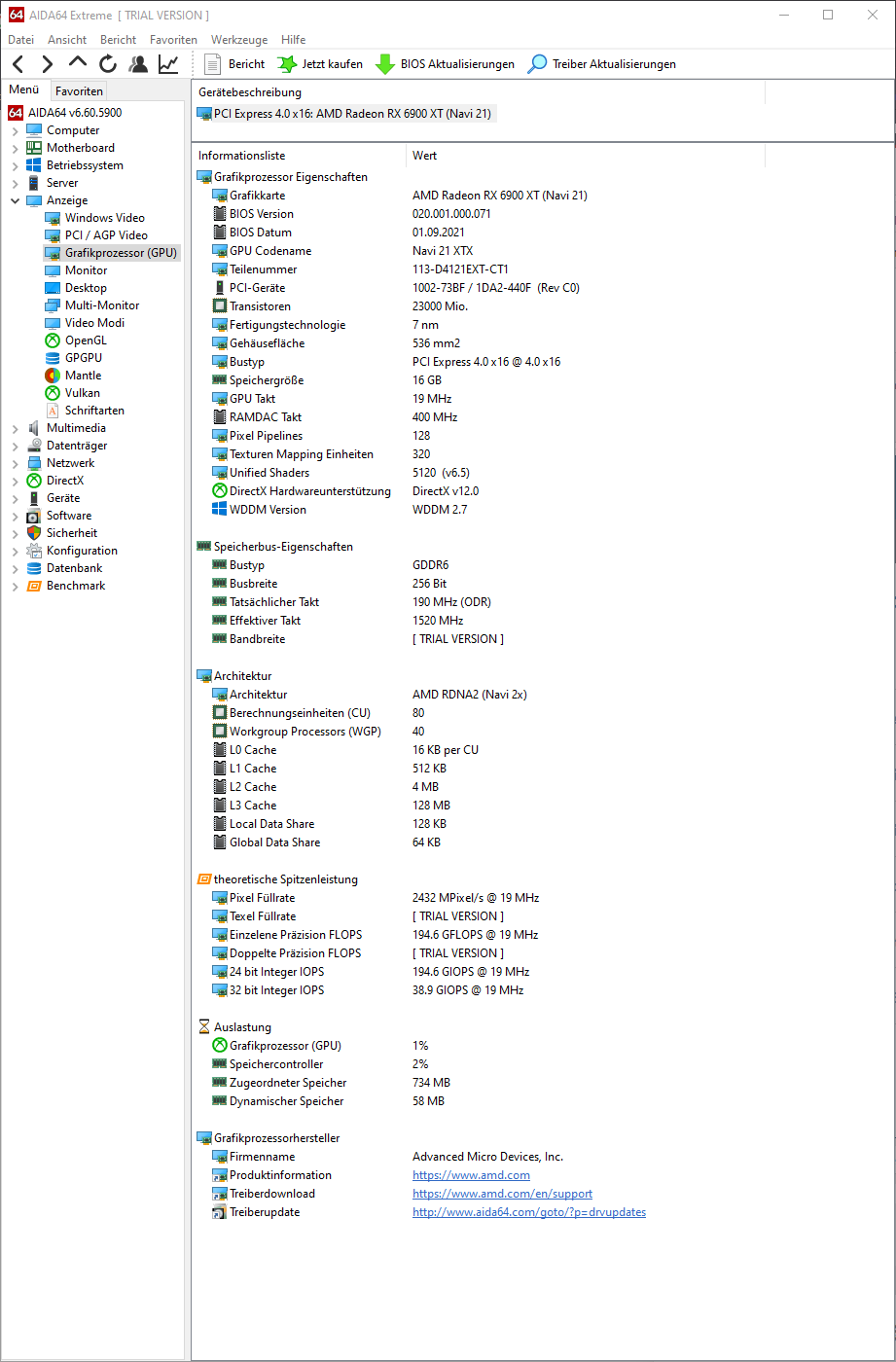Screen dimensions: 896x1362
Task: Expand the Computer tree node
Action: point(15,130)
